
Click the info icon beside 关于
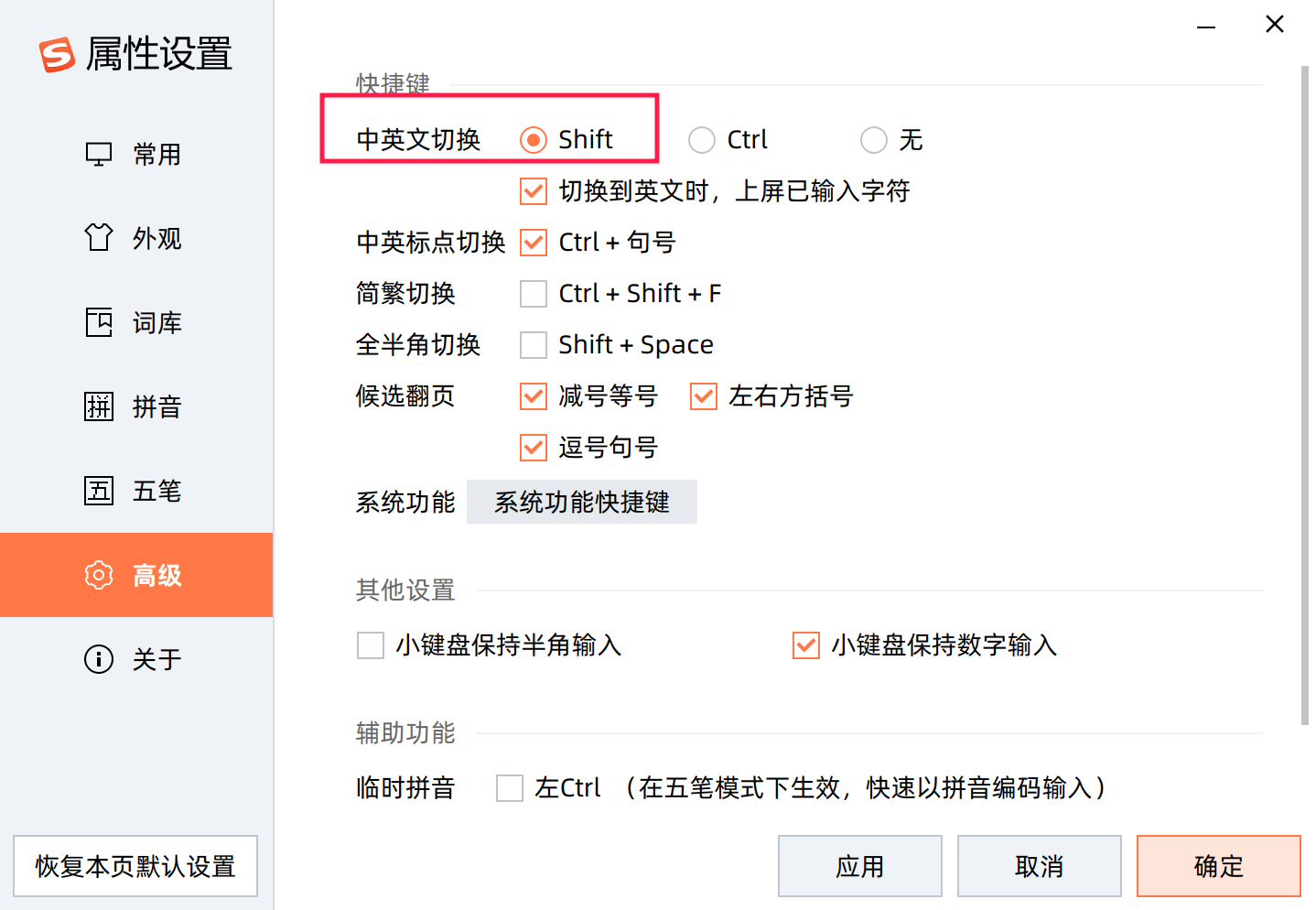pos(98,659)
